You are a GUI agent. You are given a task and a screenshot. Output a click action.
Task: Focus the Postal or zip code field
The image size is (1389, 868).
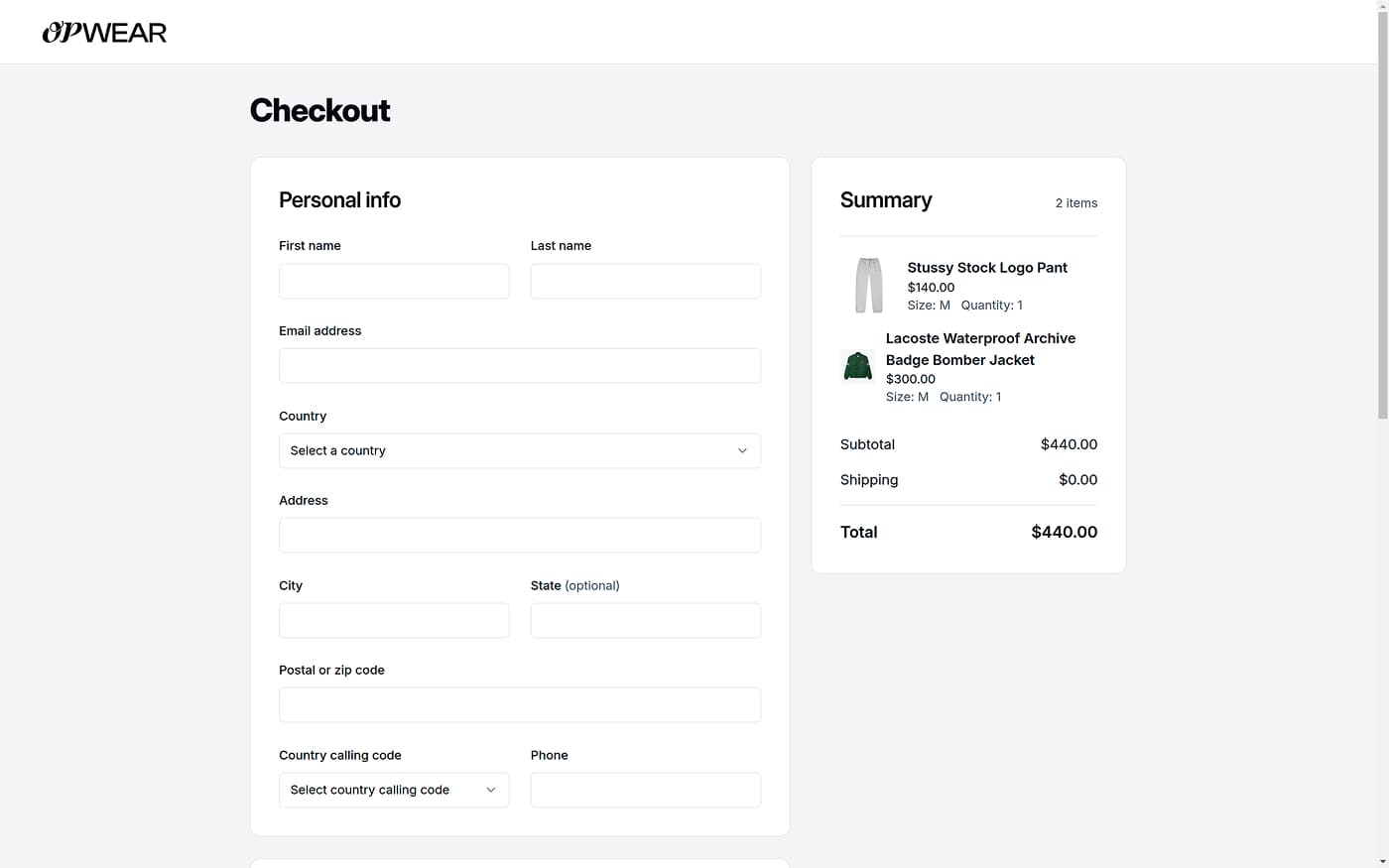point(520,705)
